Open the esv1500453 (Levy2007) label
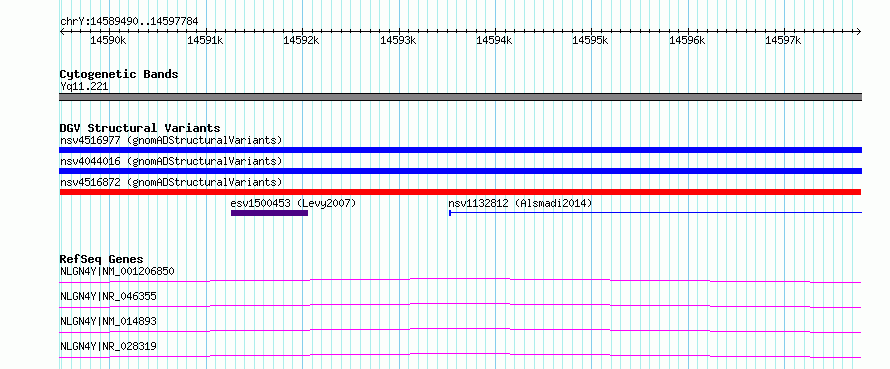 [x=293, y=203]
